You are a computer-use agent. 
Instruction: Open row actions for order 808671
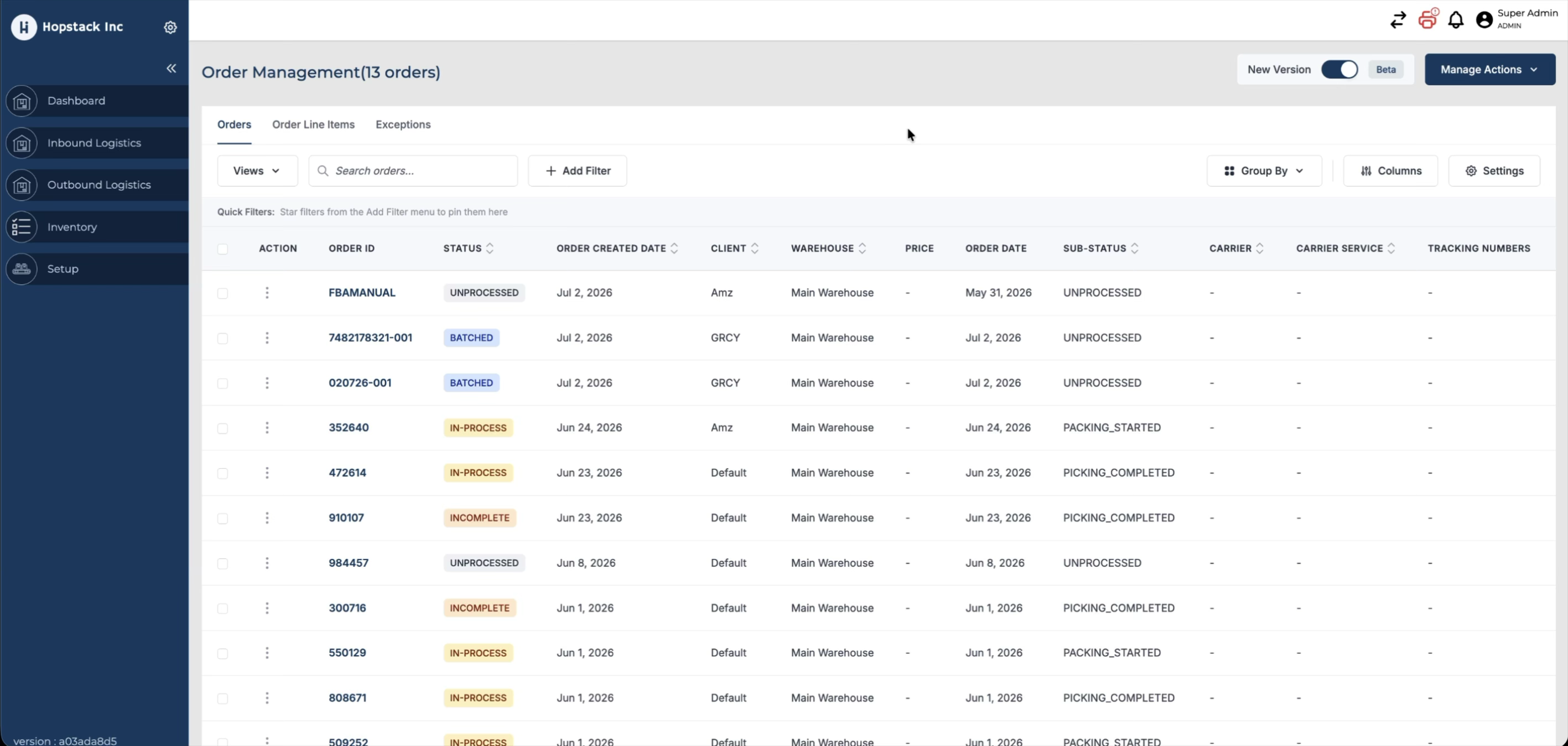click(267, 698)
